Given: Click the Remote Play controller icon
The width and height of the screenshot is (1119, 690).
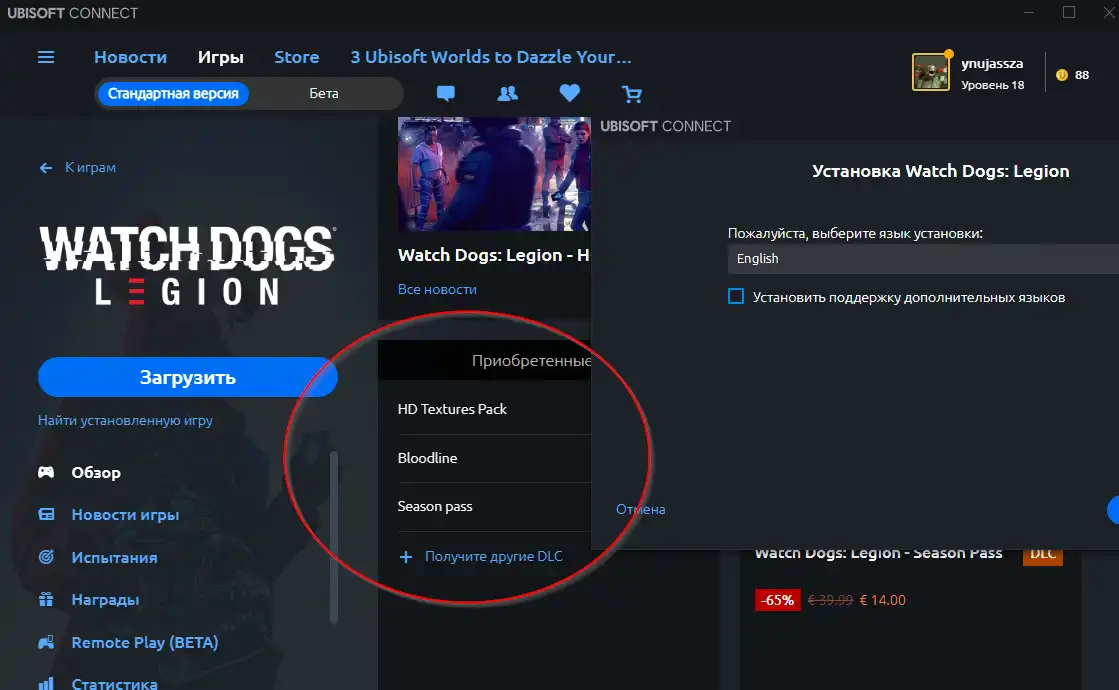Looking at the screenshot, I should (46, 642).
